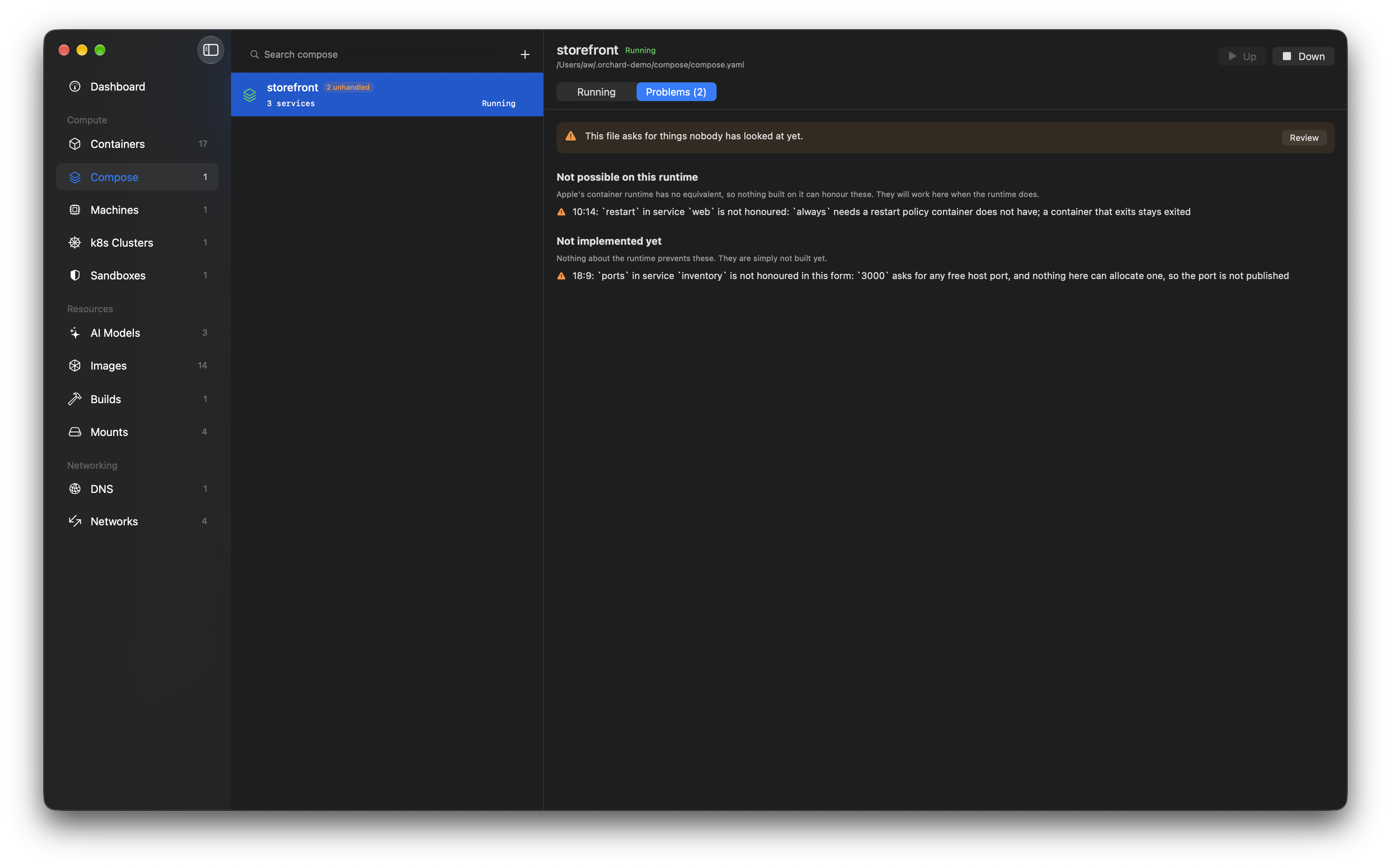The height and width of the screenshot is (868, 1391).
Task: Open the k8s Clusters section
Action: 137,243
